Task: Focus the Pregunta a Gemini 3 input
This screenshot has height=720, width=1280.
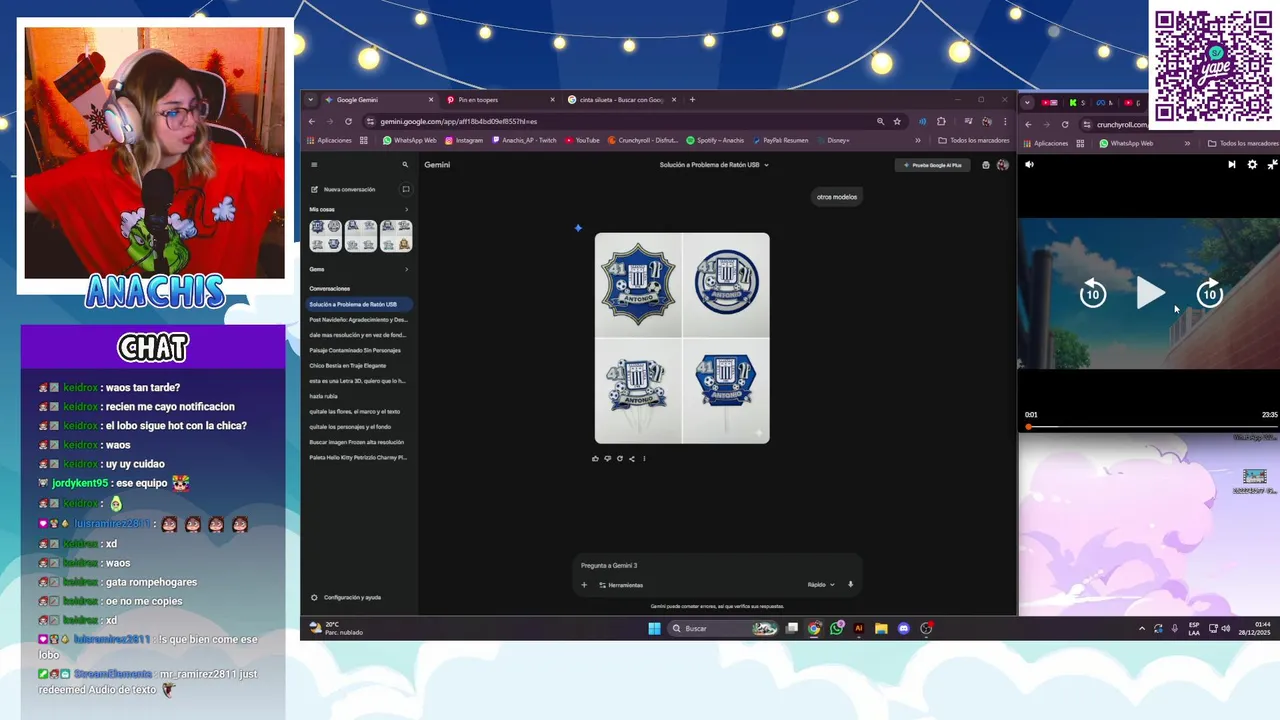Action: tap(716, 565)
